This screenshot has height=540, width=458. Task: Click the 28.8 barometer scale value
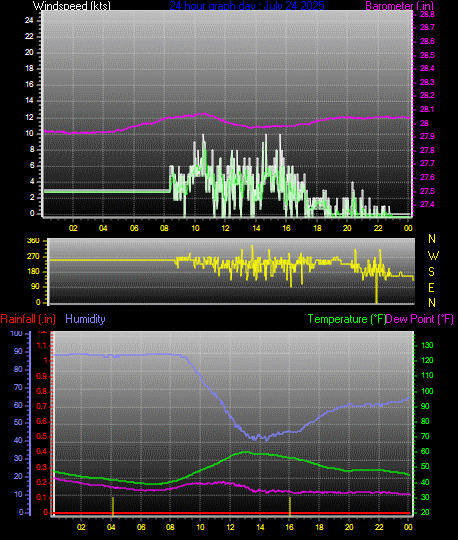tap(427, 14)
